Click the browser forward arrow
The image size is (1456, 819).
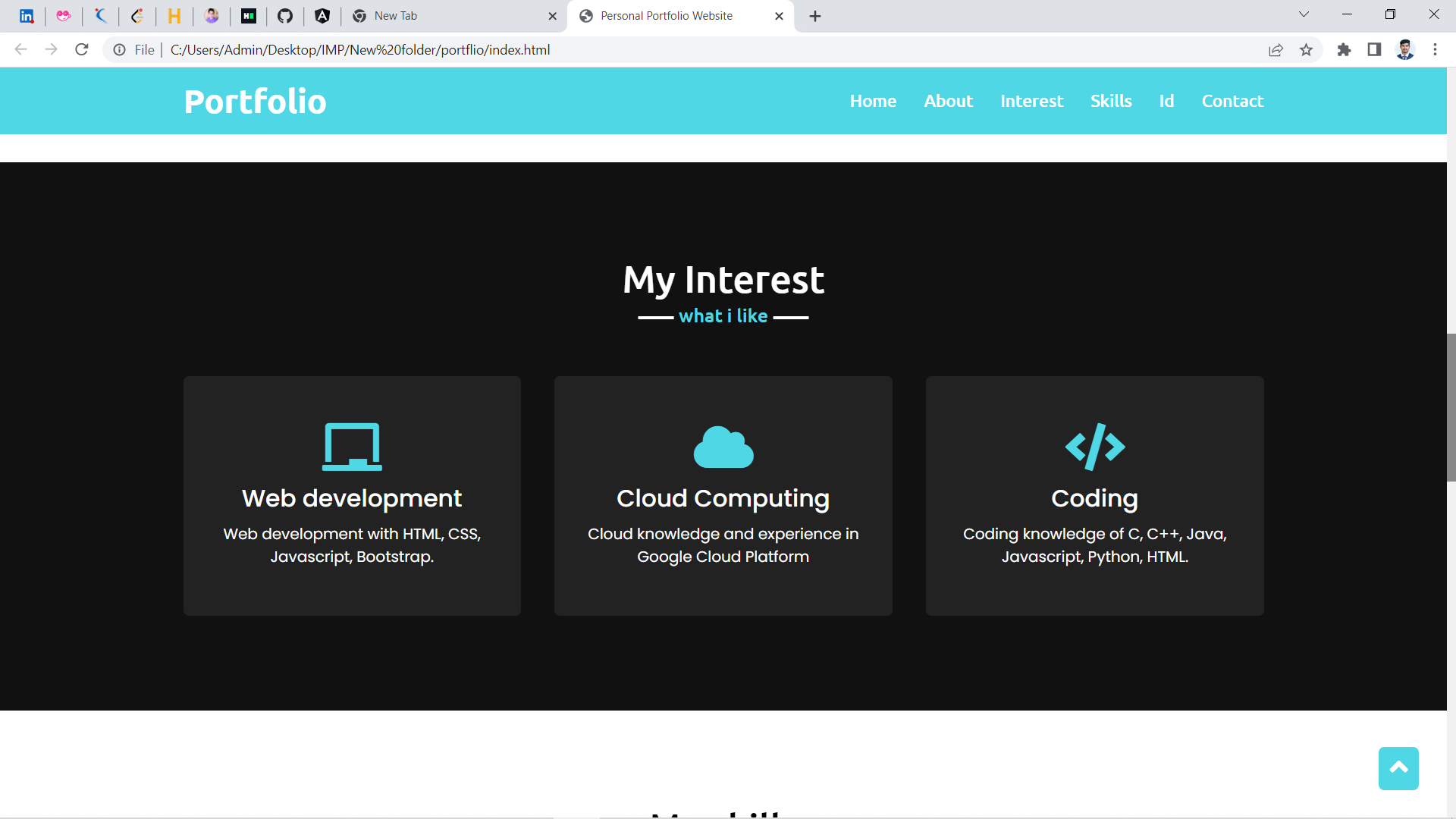[x=51, y=50]
